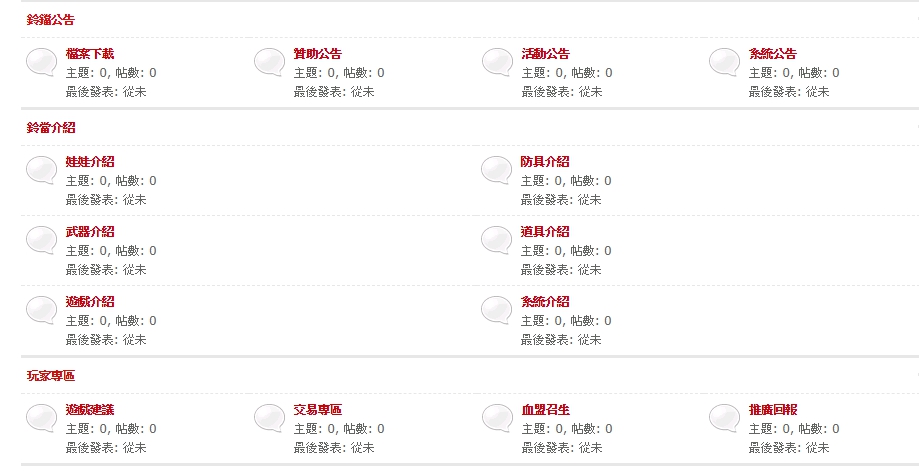The width and height of the screenshot is (919, 472).
Task: Open the 鈴當介紹 category heading
Action: click(51, 128)
